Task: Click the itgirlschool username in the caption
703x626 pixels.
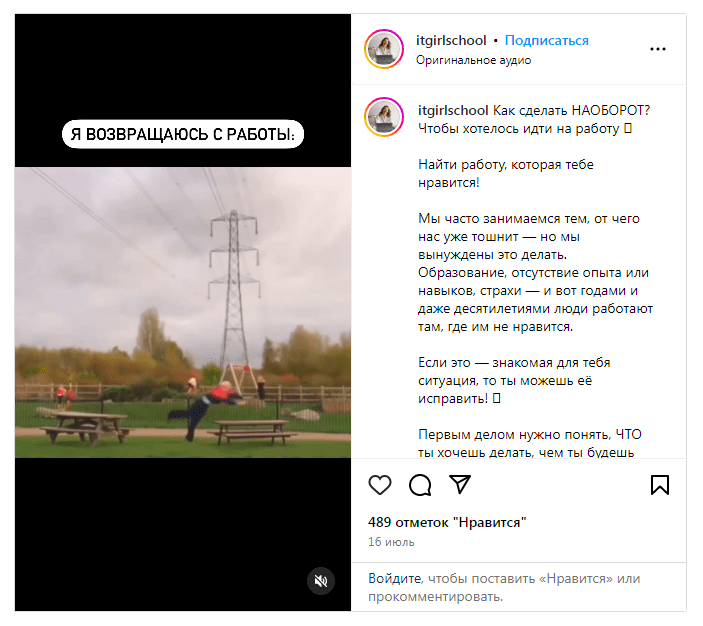Action: coord(453,110)
